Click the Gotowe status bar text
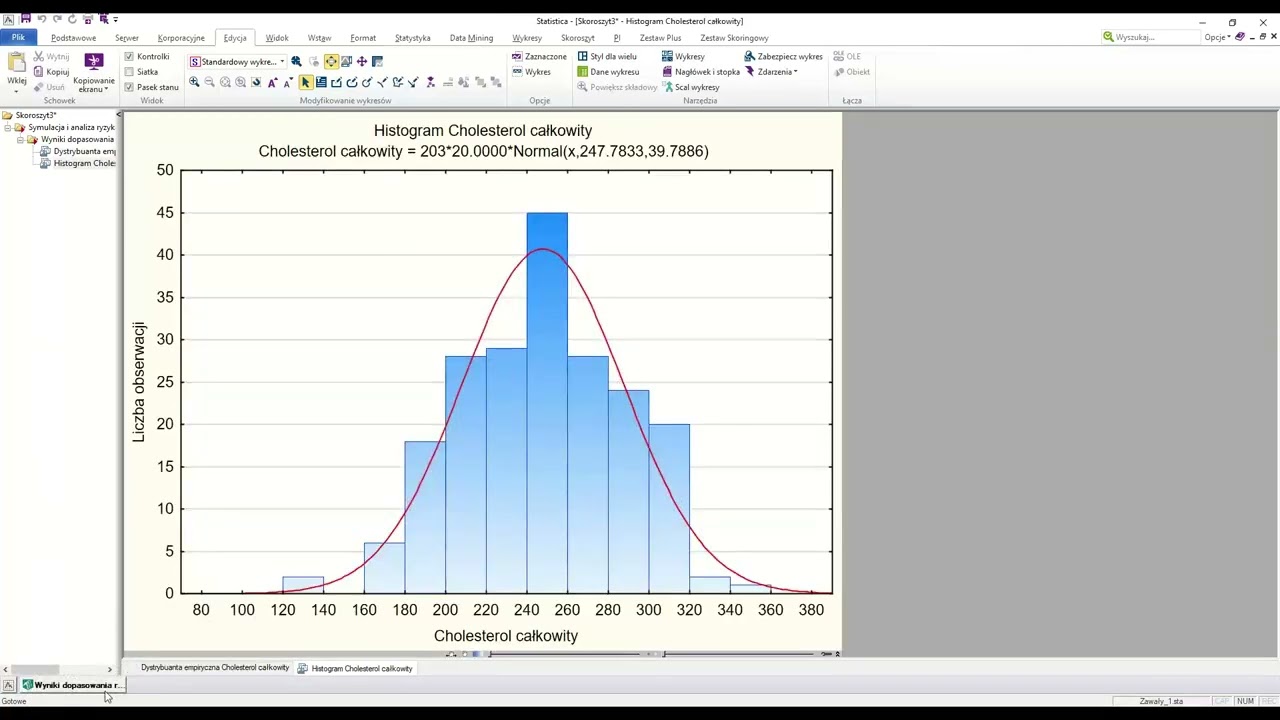Image resolution: width=1280 pixels, height=720 pixels. click(x=14, y=701)
